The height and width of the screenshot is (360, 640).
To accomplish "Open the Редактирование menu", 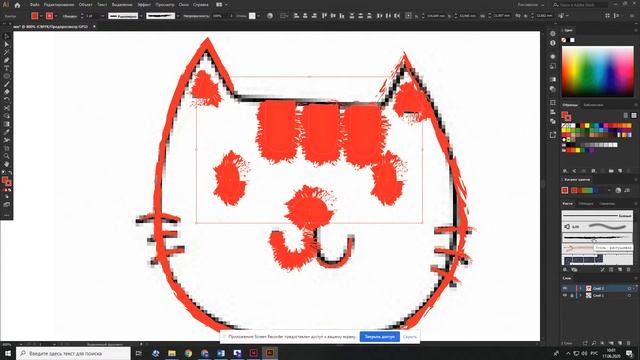I will (x=59, y=5).
